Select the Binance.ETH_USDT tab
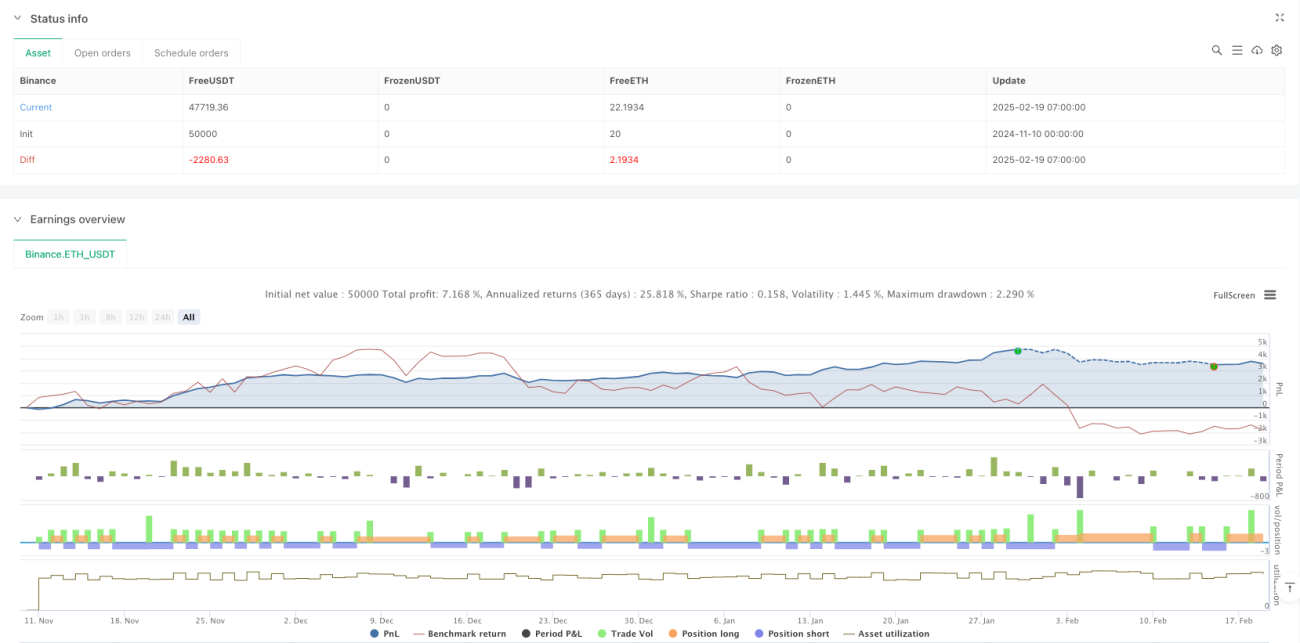The height and width of the screenshot is (643, 1300). point(70,255)
